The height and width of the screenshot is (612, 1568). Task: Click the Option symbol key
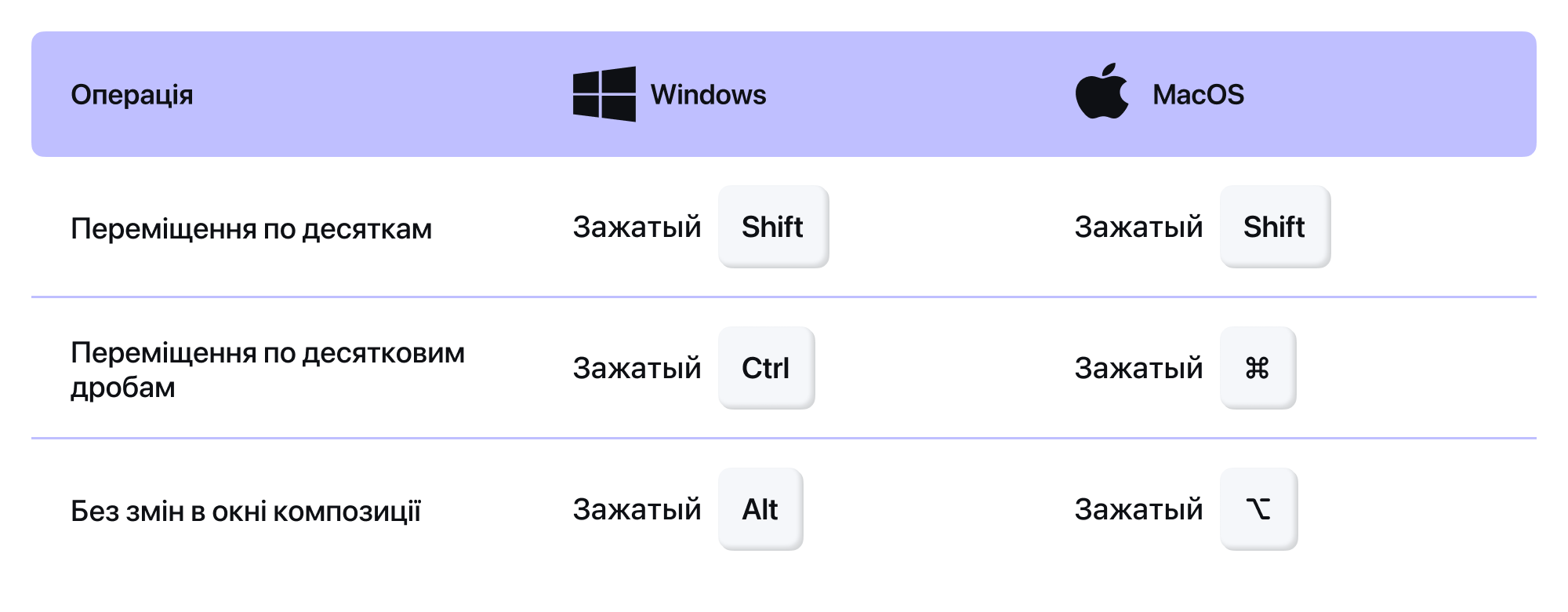point(1258,509)
